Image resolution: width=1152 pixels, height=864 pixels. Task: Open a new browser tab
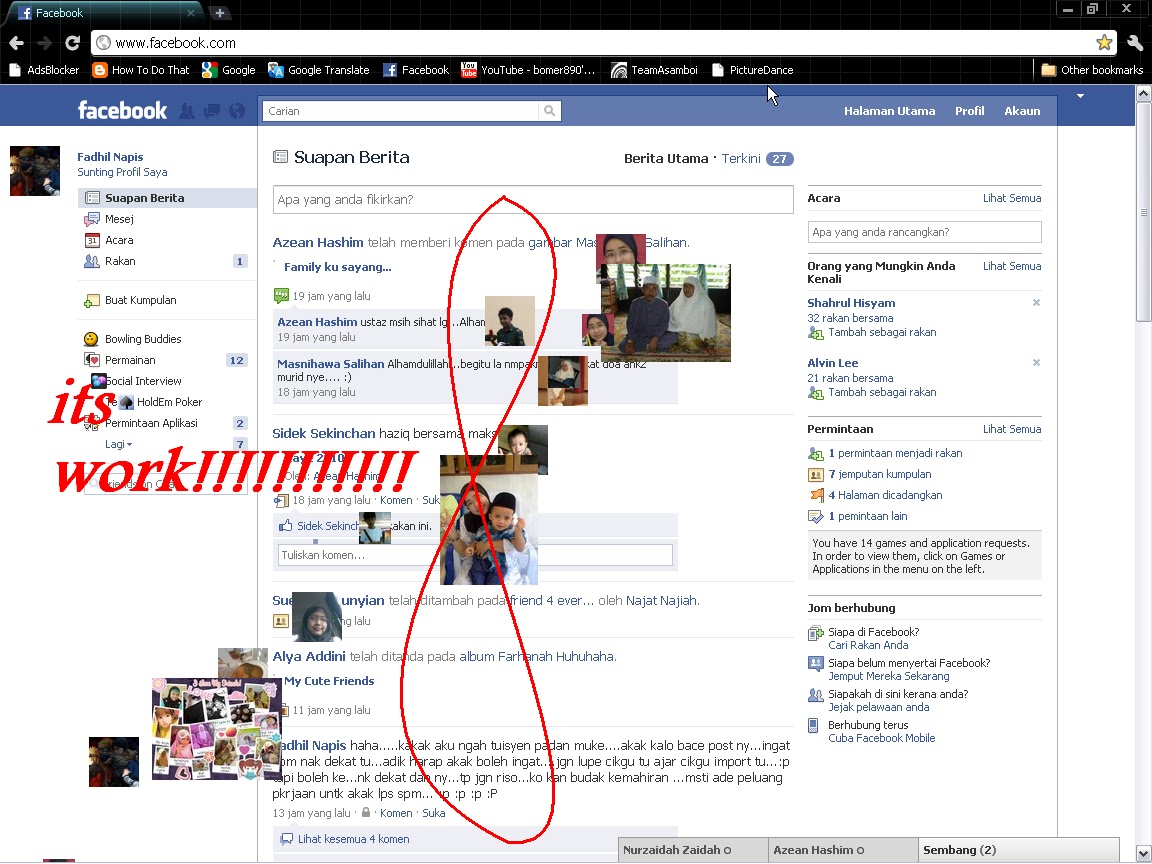pos(219,12)
